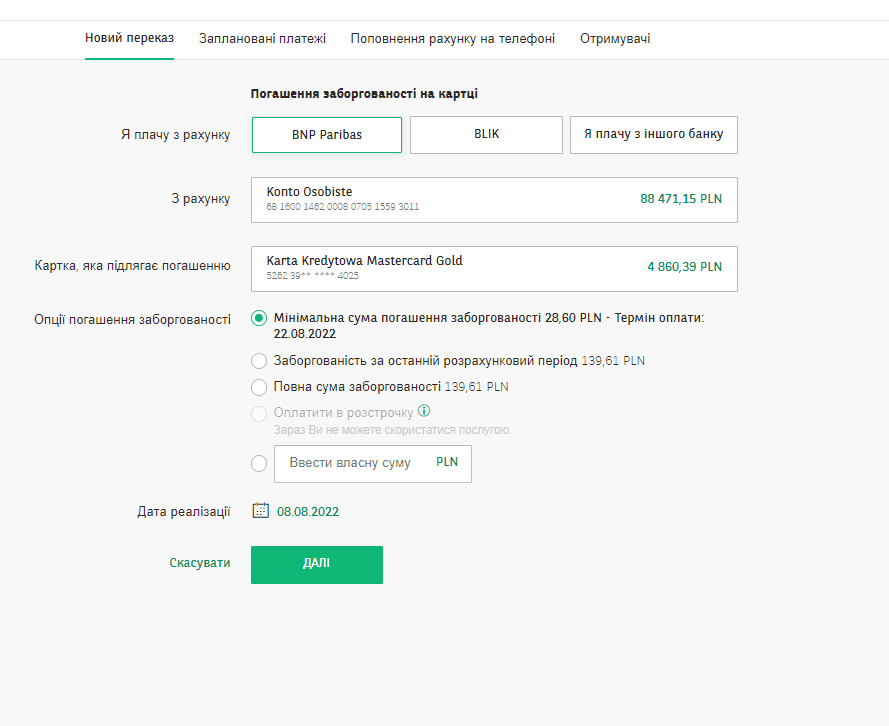Open the Konto Osobiste source account selector

point(493,200)
